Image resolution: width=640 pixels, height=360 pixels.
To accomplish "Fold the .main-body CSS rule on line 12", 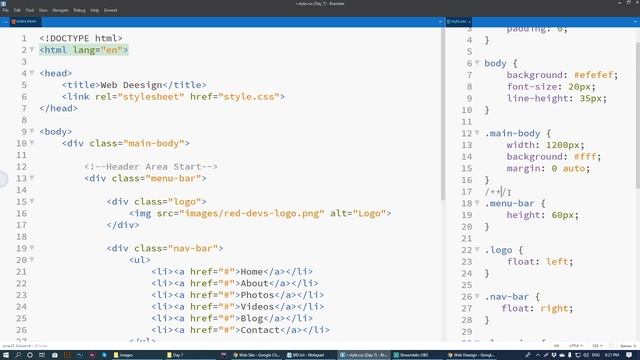I will pyautogui.click(x=477, y=133).
